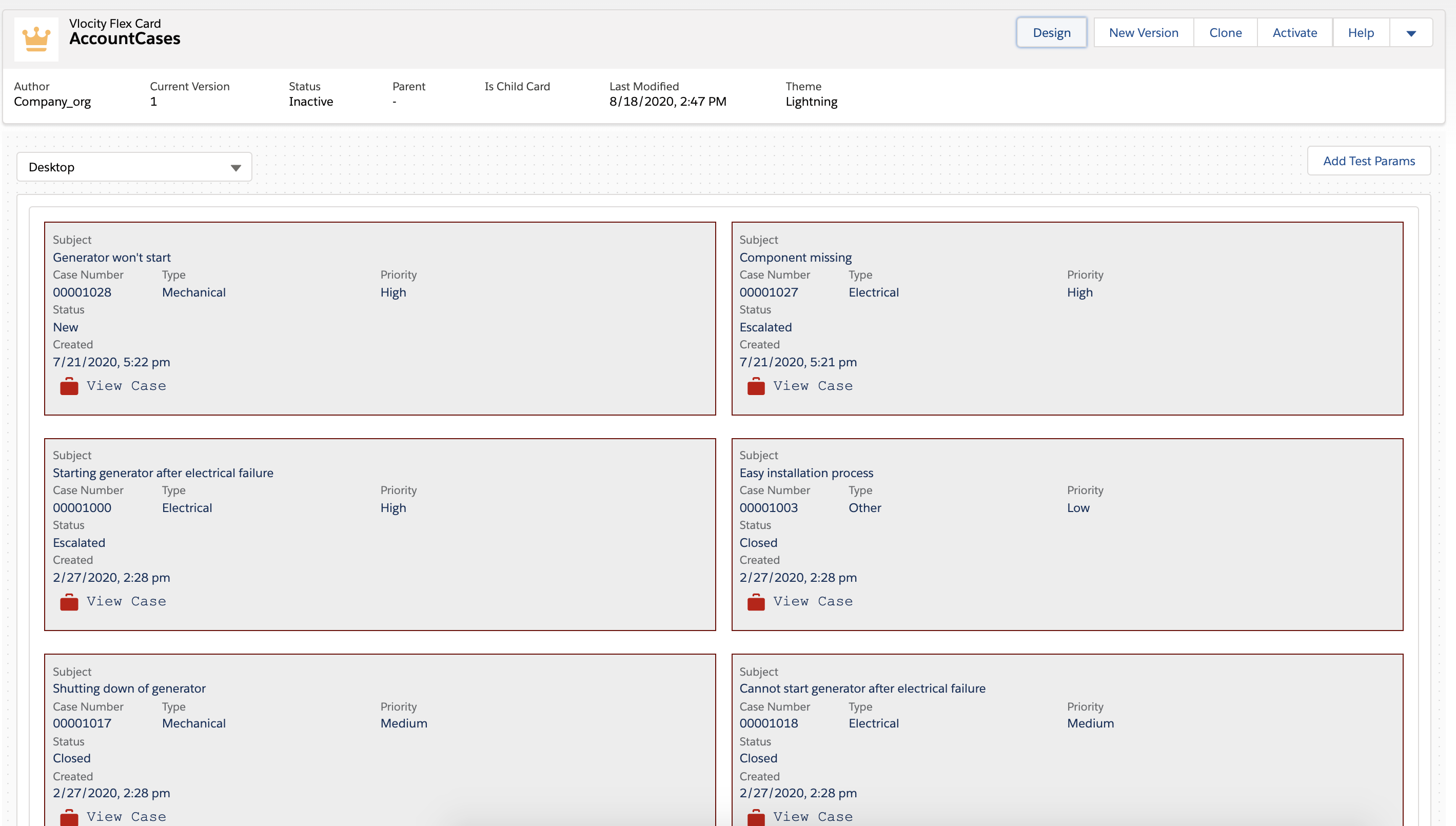
Task: Click Last Modified value 8/18/2020, 2:47 PM
Action: 667,102
